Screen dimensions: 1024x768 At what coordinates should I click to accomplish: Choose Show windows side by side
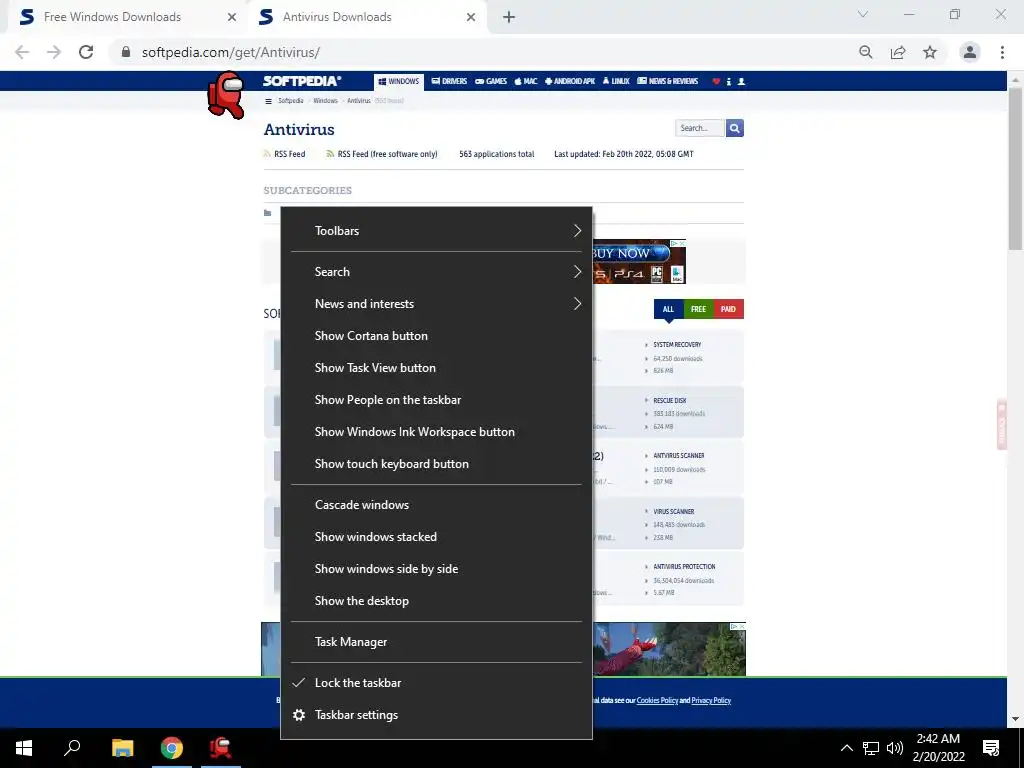[x=436, y=569]
